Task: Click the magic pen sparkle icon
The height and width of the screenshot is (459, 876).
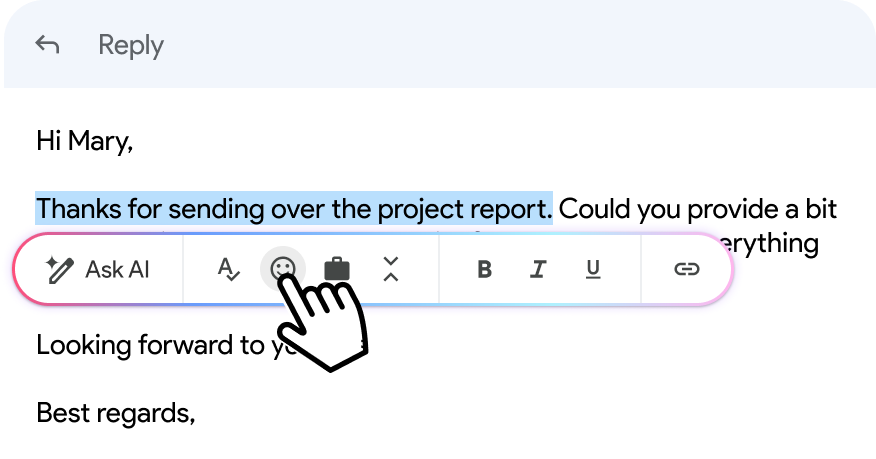Action: 60,269
